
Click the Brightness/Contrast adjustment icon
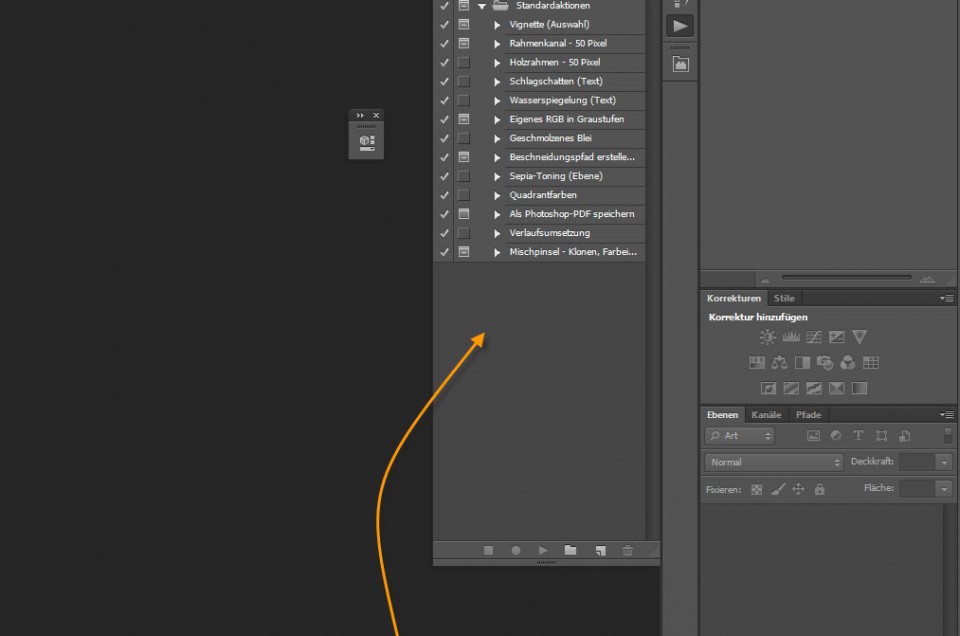point(768,338)
